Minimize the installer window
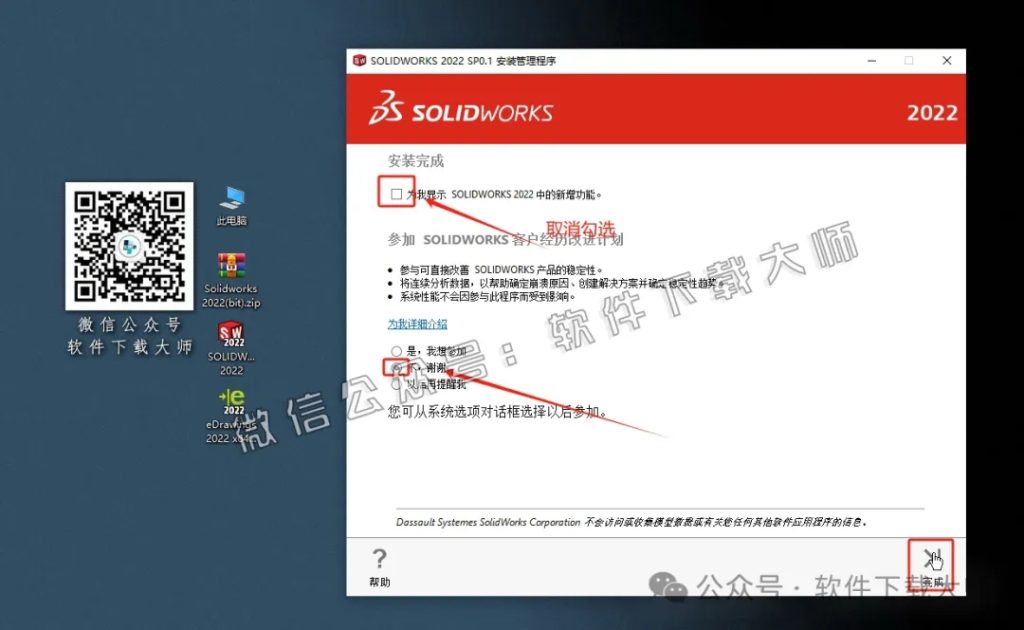The height and width of the screenshot is (630, 1024). (870, 60)
